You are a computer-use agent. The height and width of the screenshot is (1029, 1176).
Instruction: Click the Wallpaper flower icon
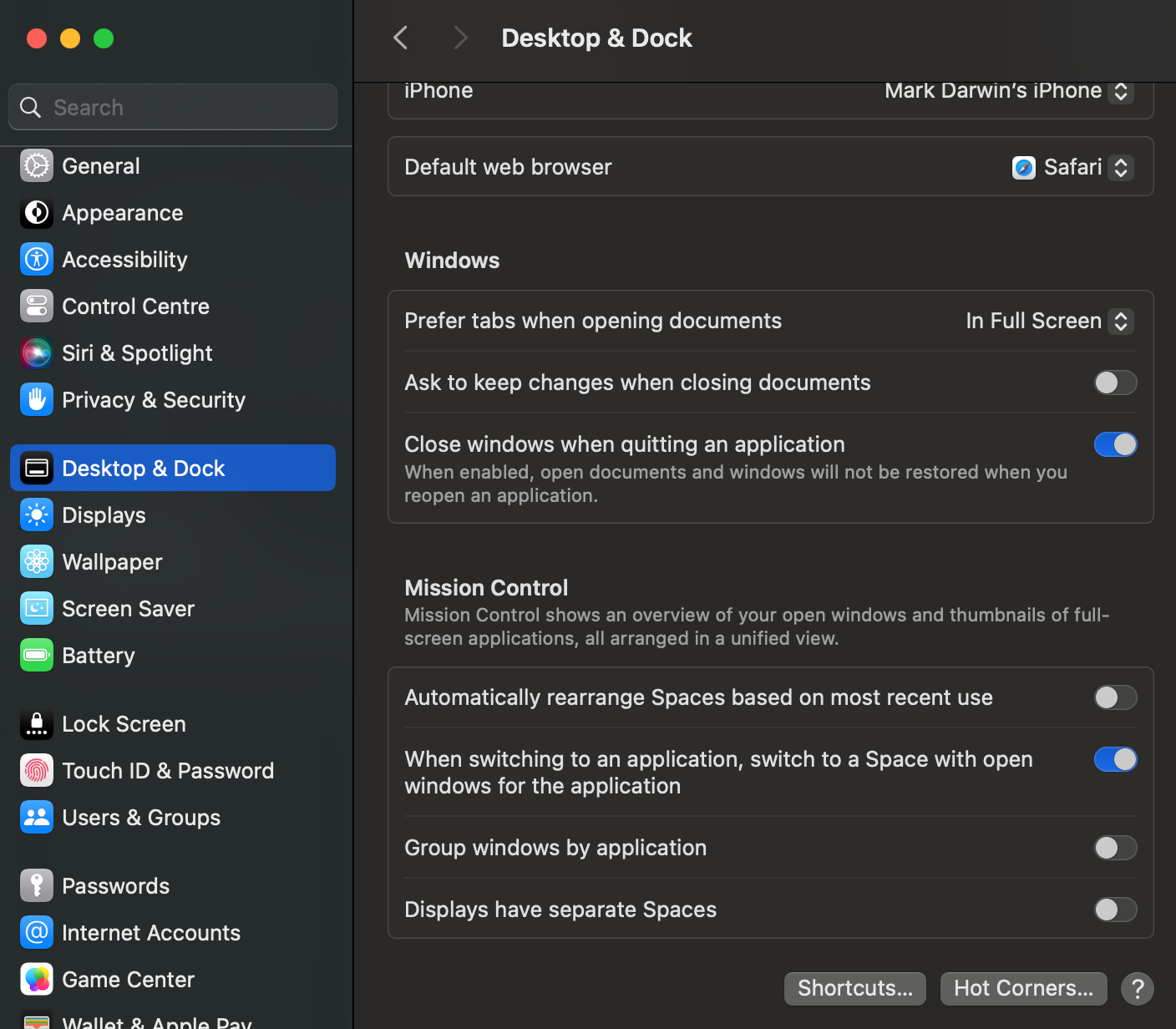[37, 562]
